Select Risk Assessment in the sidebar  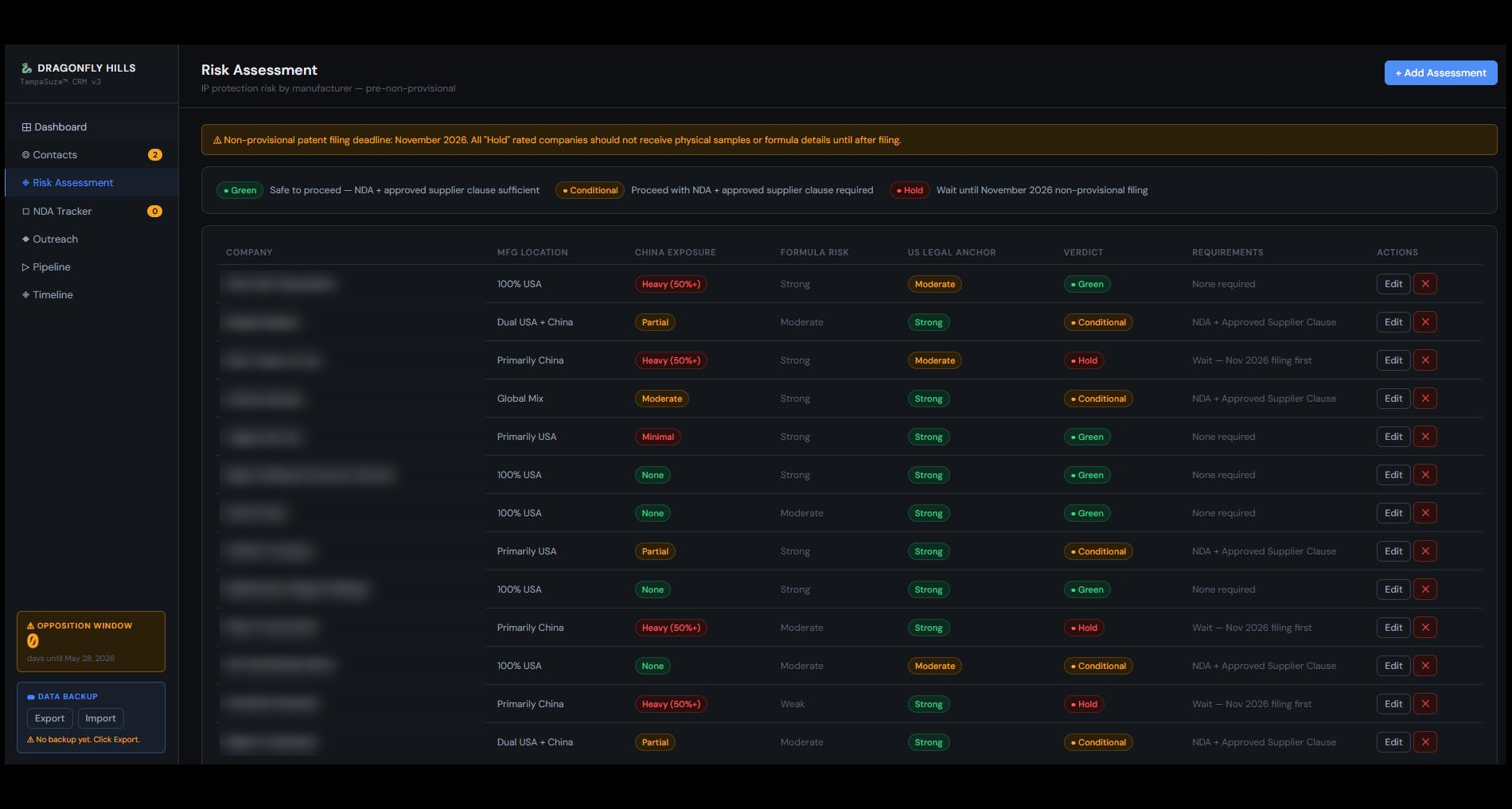pyautogui.click(x=92, y=183)
